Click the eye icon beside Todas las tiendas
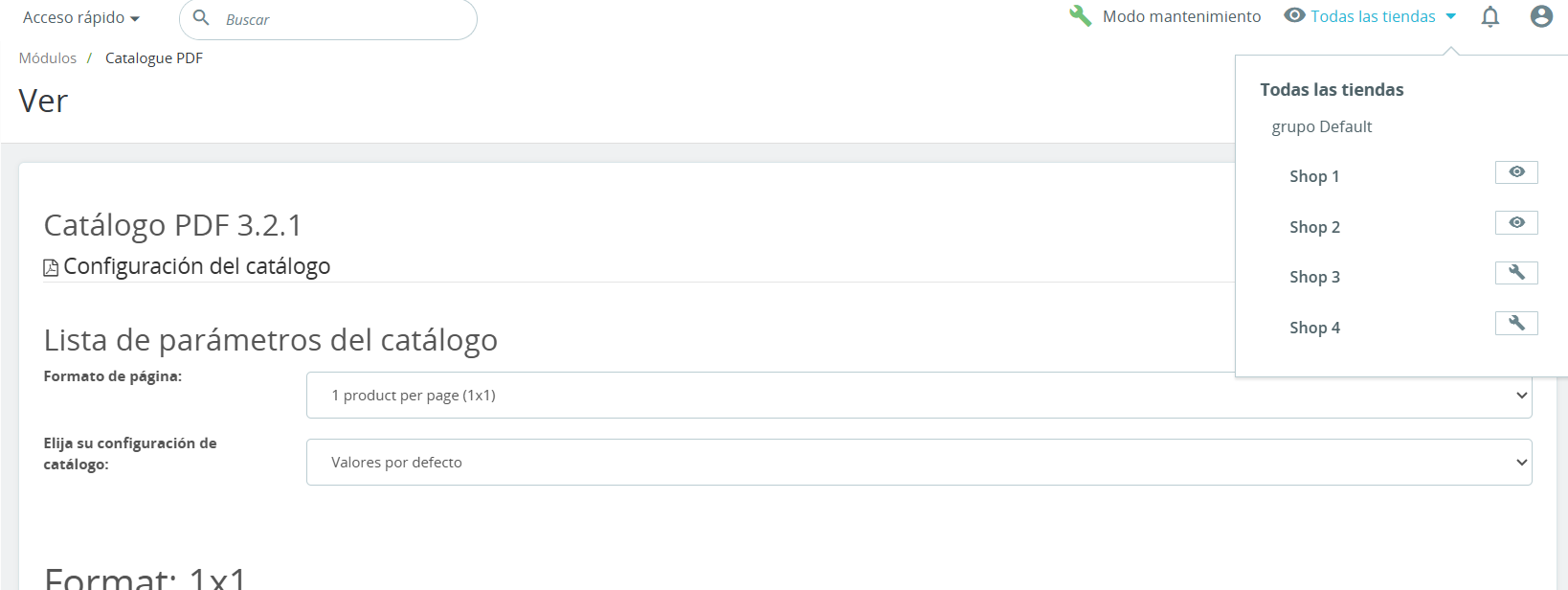This screenshot has height=590, width=1568. point(1294,15)
